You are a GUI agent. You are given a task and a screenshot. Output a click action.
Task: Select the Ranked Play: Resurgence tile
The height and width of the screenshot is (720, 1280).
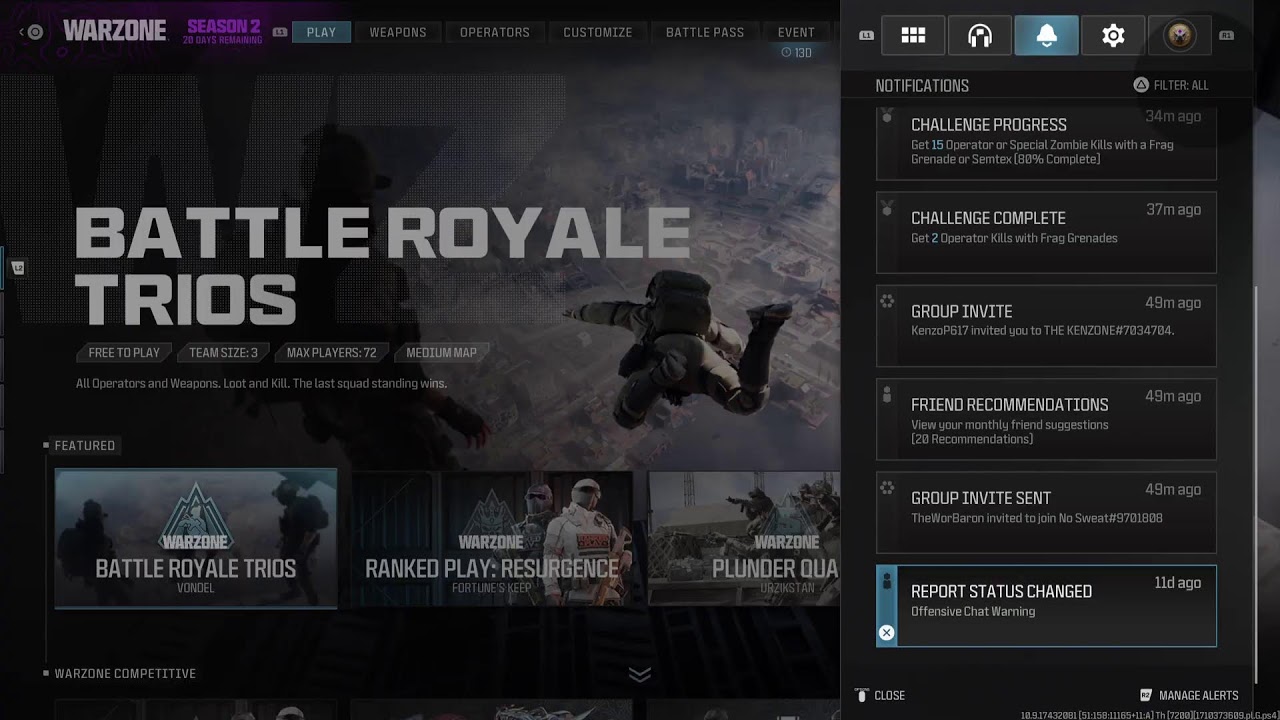(x=492, y=538)
